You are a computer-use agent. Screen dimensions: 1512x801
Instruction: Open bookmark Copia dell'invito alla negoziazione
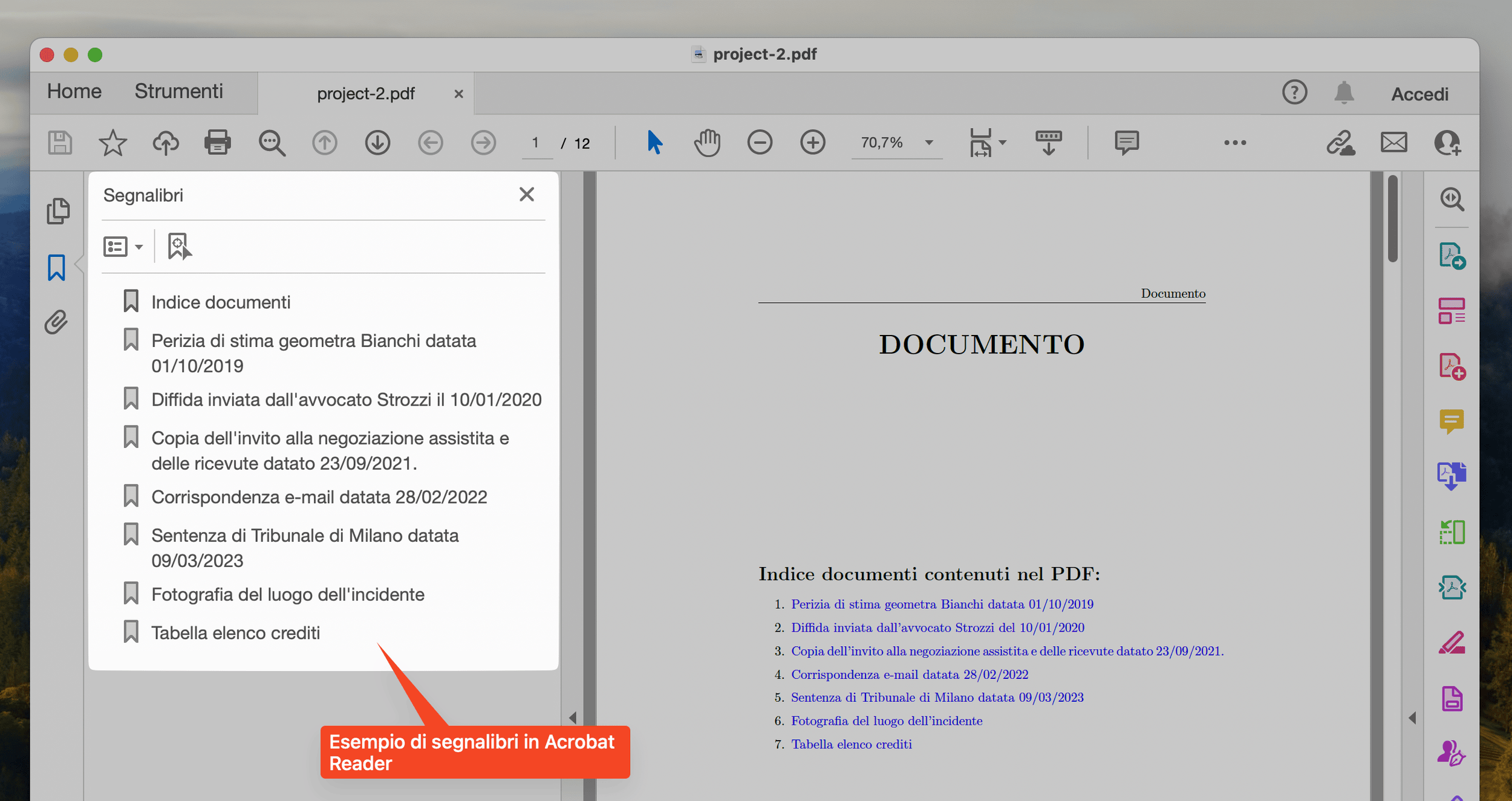click(330, 450)
